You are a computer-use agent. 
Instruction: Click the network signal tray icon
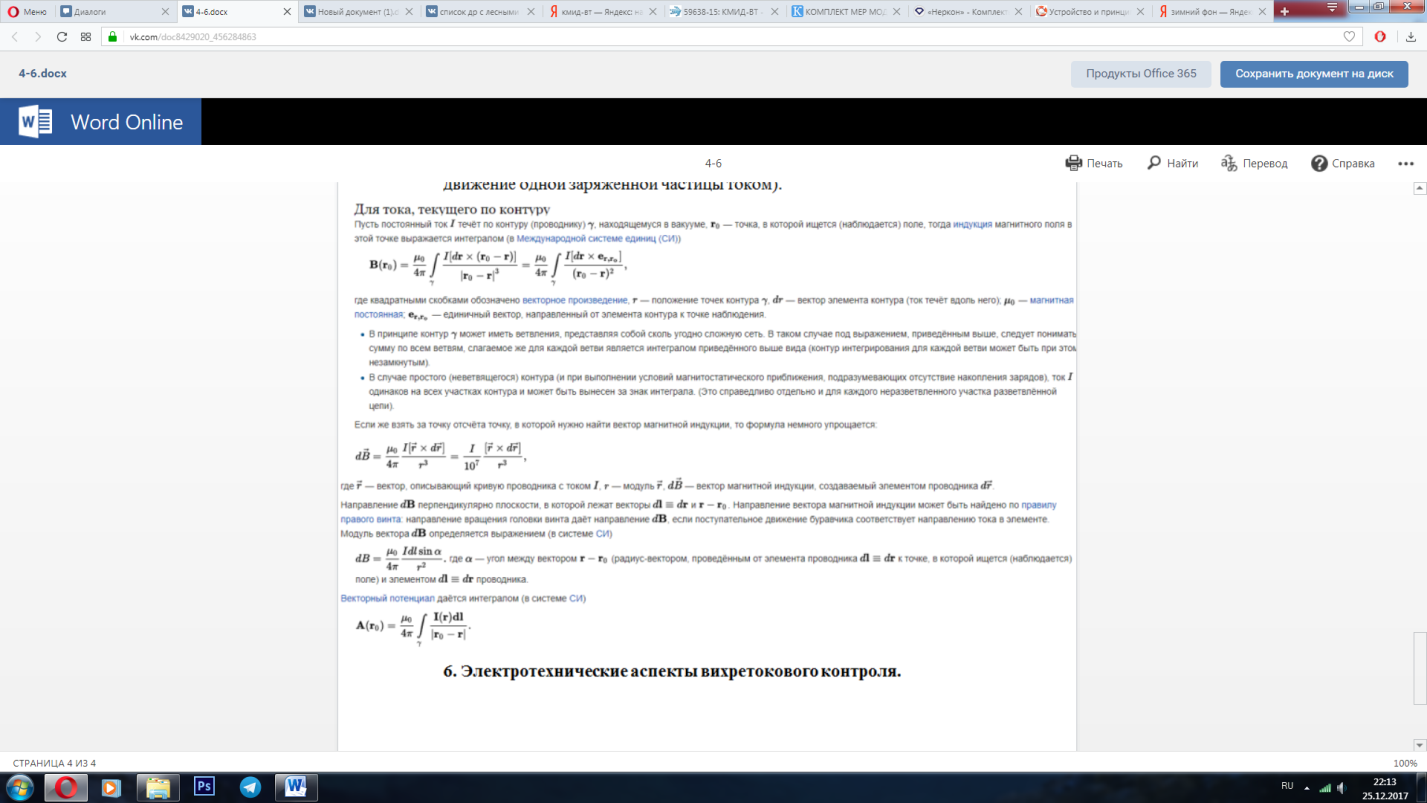[1325, 787]
